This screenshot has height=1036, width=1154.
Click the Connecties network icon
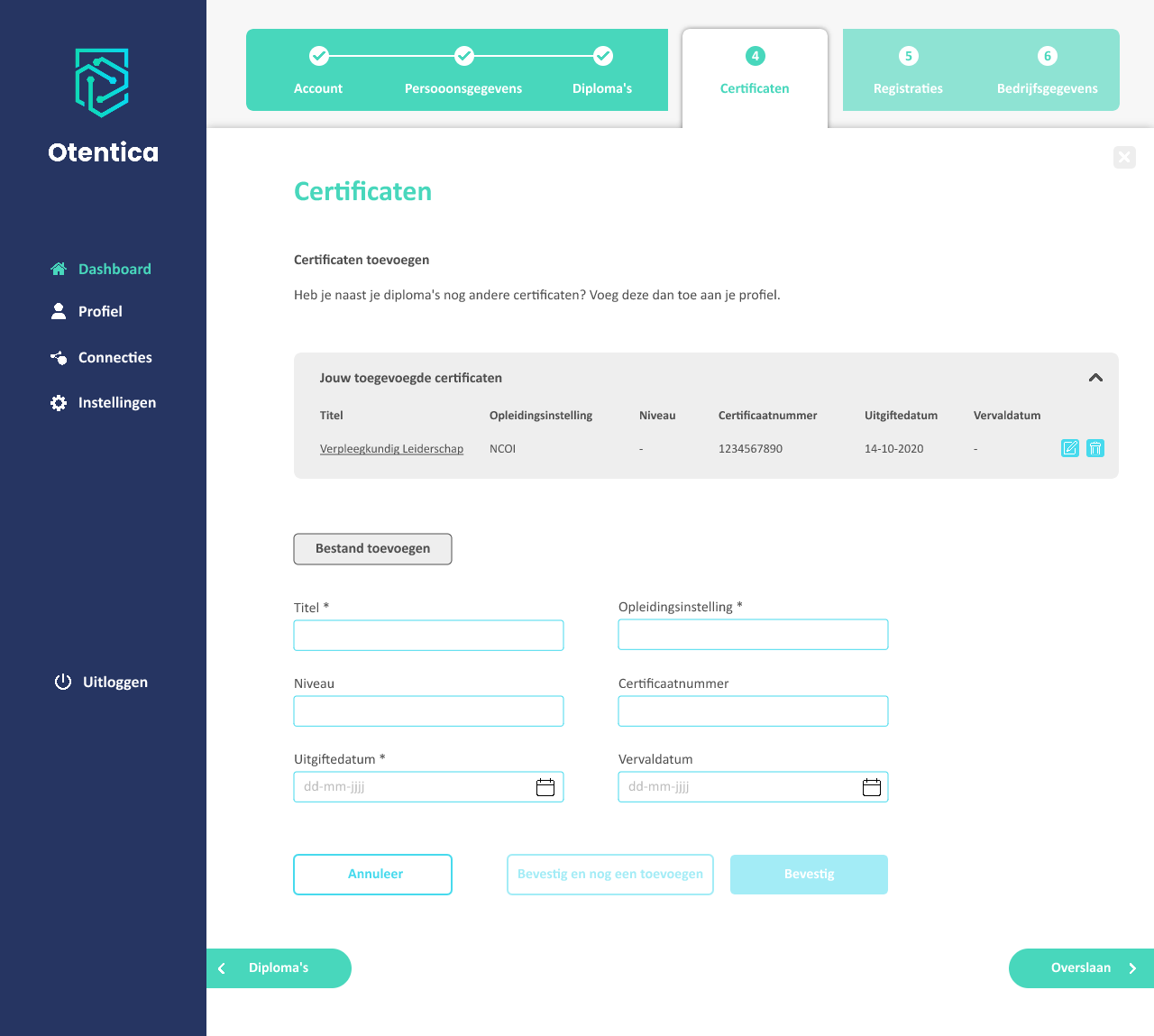(59, 358)
